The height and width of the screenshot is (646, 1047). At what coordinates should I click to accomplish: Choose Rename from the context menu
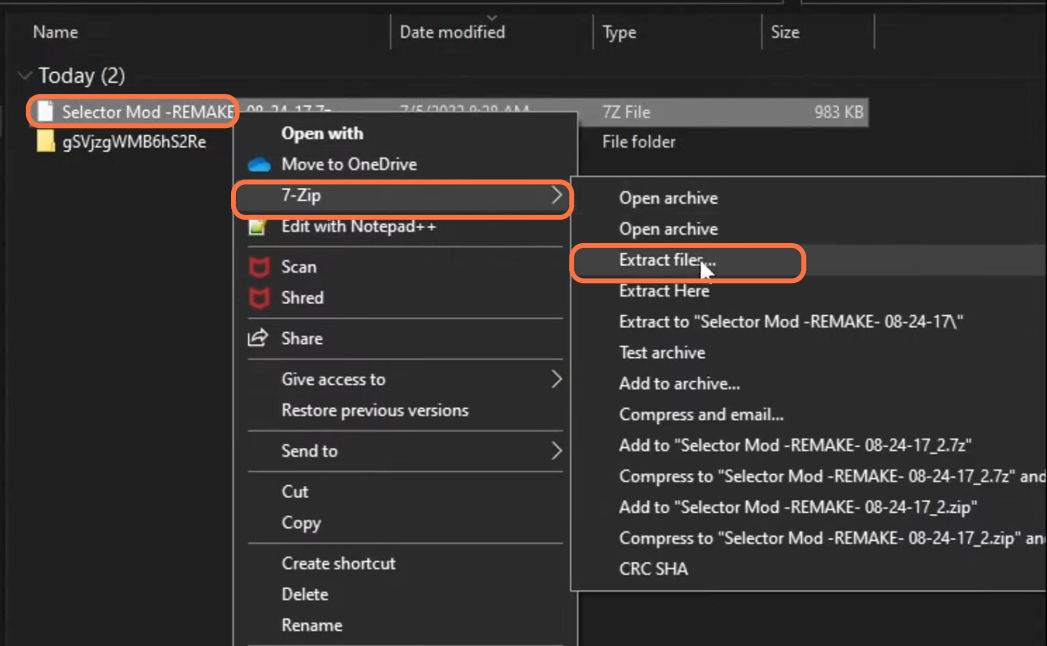(x=312, y=625)
